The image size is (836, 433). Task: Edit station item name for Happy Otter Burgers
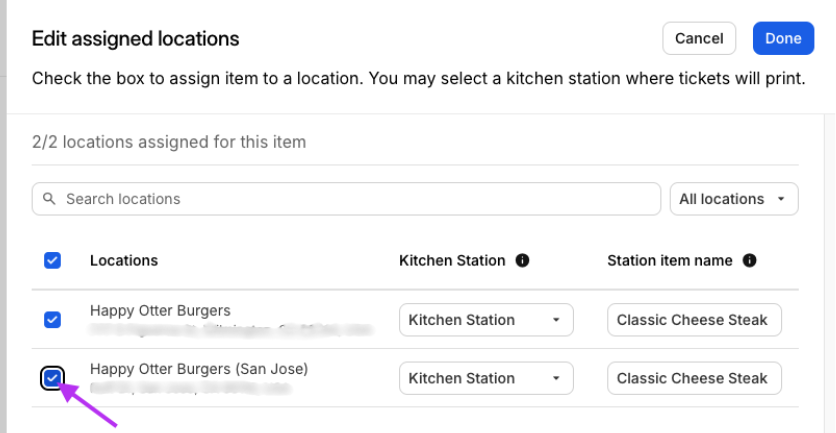[693, 320]
